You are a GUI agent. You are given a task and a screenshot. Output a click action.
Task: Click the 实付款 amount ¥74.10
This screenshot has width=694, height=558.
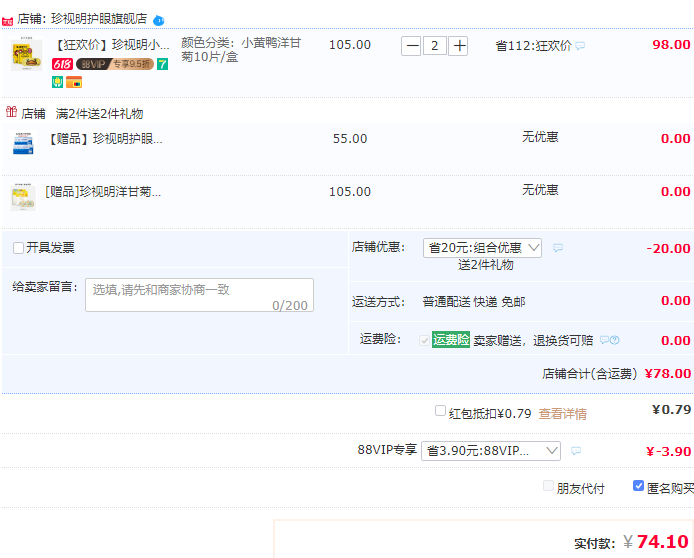[x=656, y=542]
